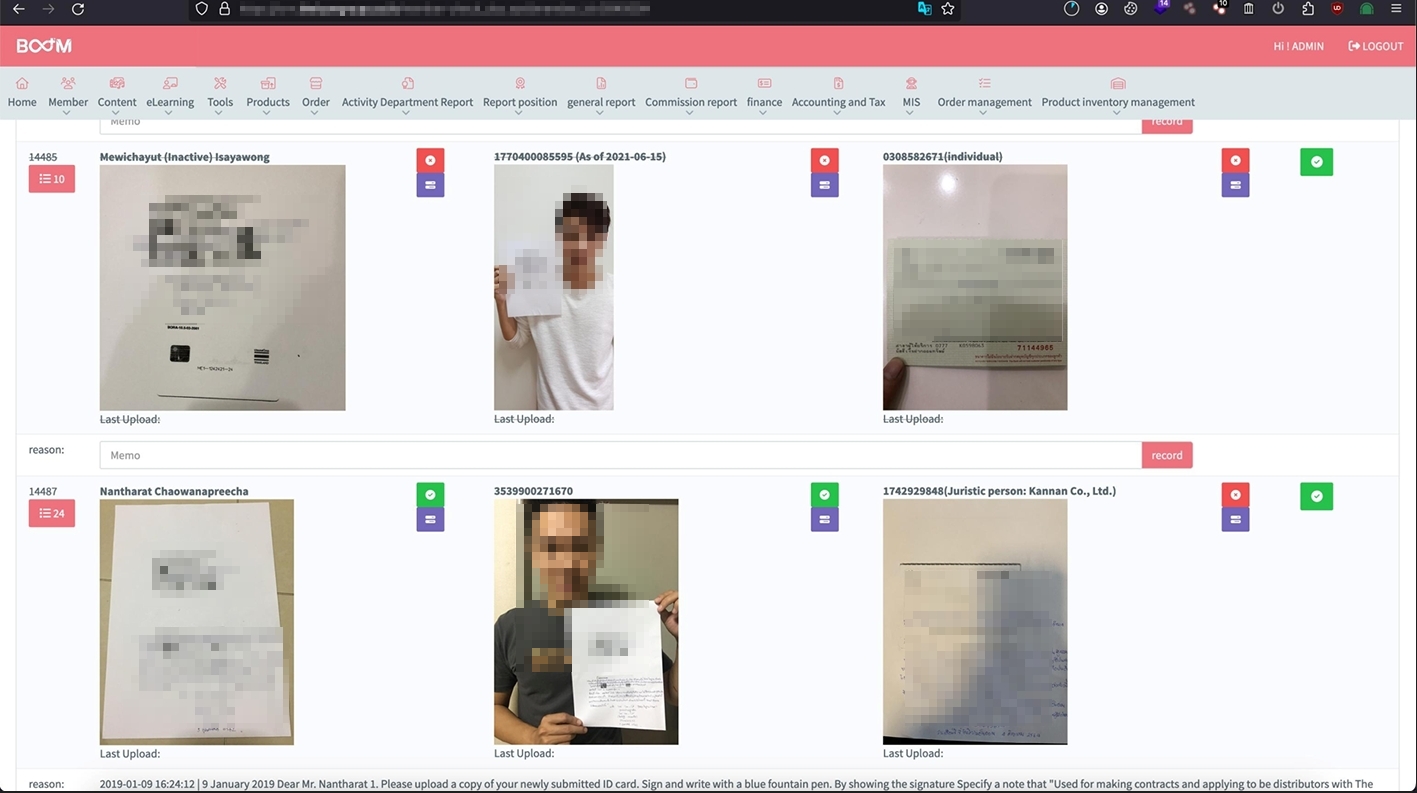Toggle the green check on Nantharat's ID document
Viewport: 1417px width, 793px height.
[x=430, y=494]
